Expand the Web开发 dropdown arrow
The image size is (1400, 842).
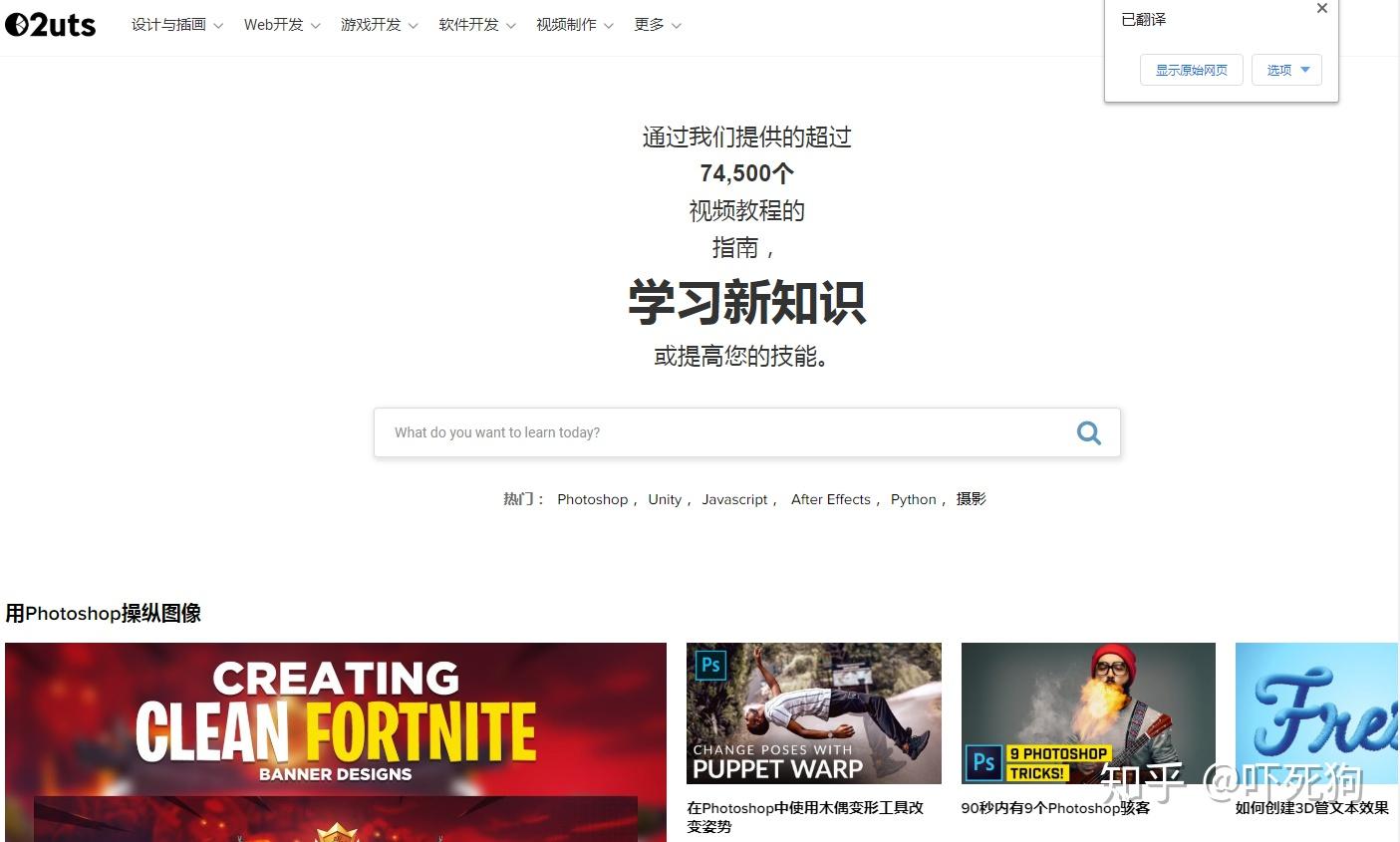(315, 26)
